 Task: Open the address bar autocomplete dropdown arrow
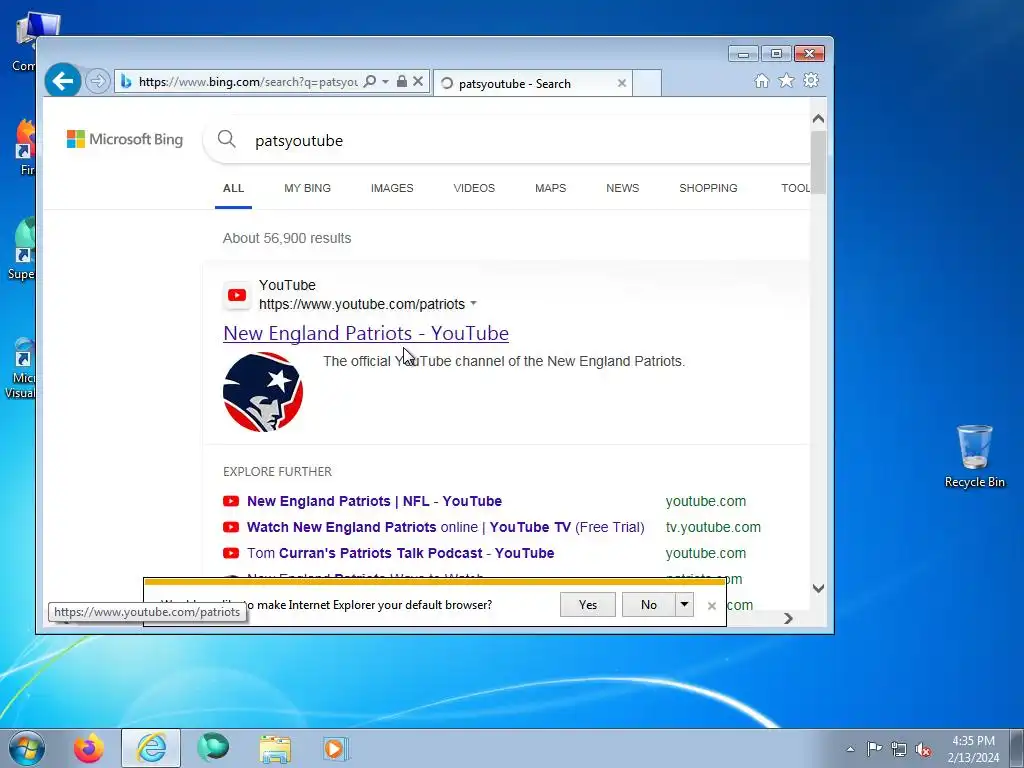(385, 82)
